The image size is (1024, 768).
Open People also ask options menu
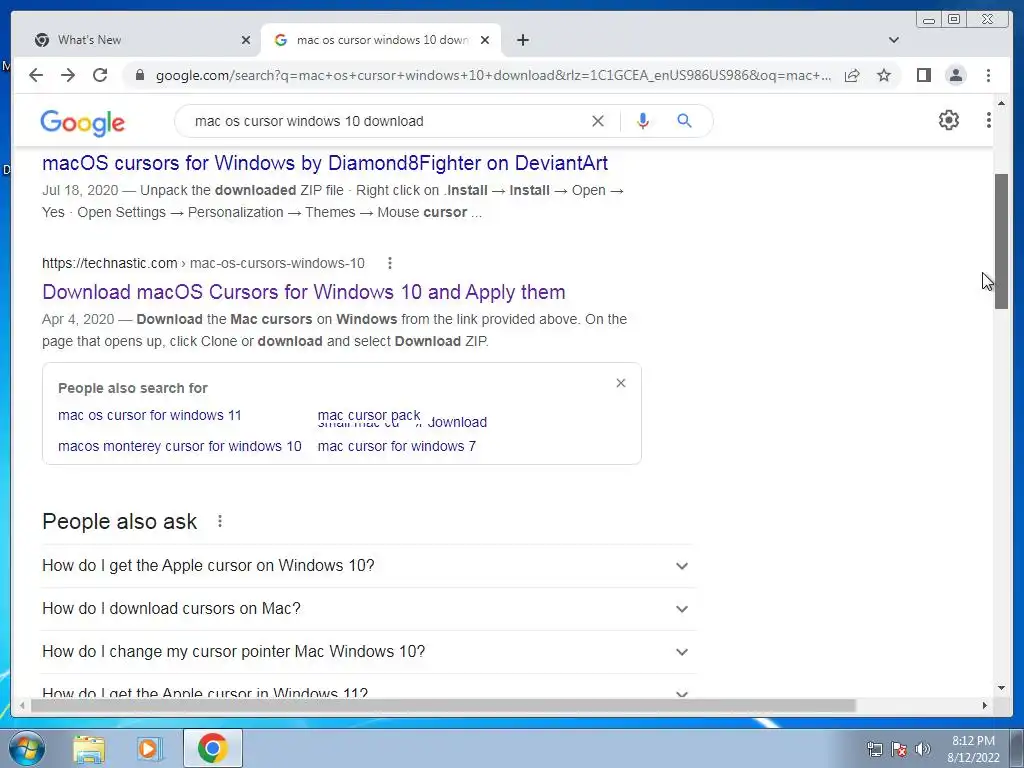(x=220, y=521)
